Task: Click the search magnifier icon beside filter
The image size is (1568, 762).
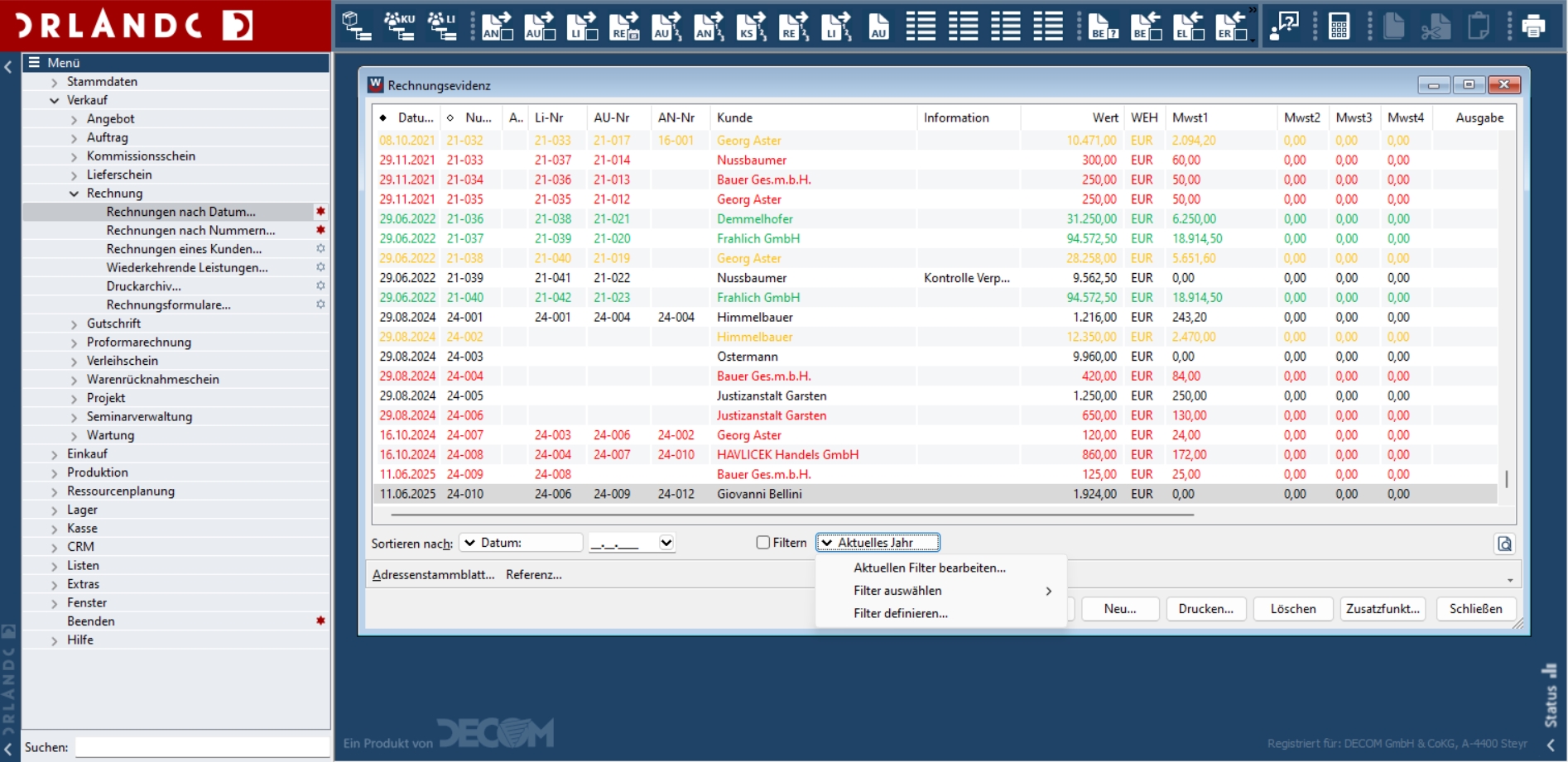Action: click(1504, 544)
